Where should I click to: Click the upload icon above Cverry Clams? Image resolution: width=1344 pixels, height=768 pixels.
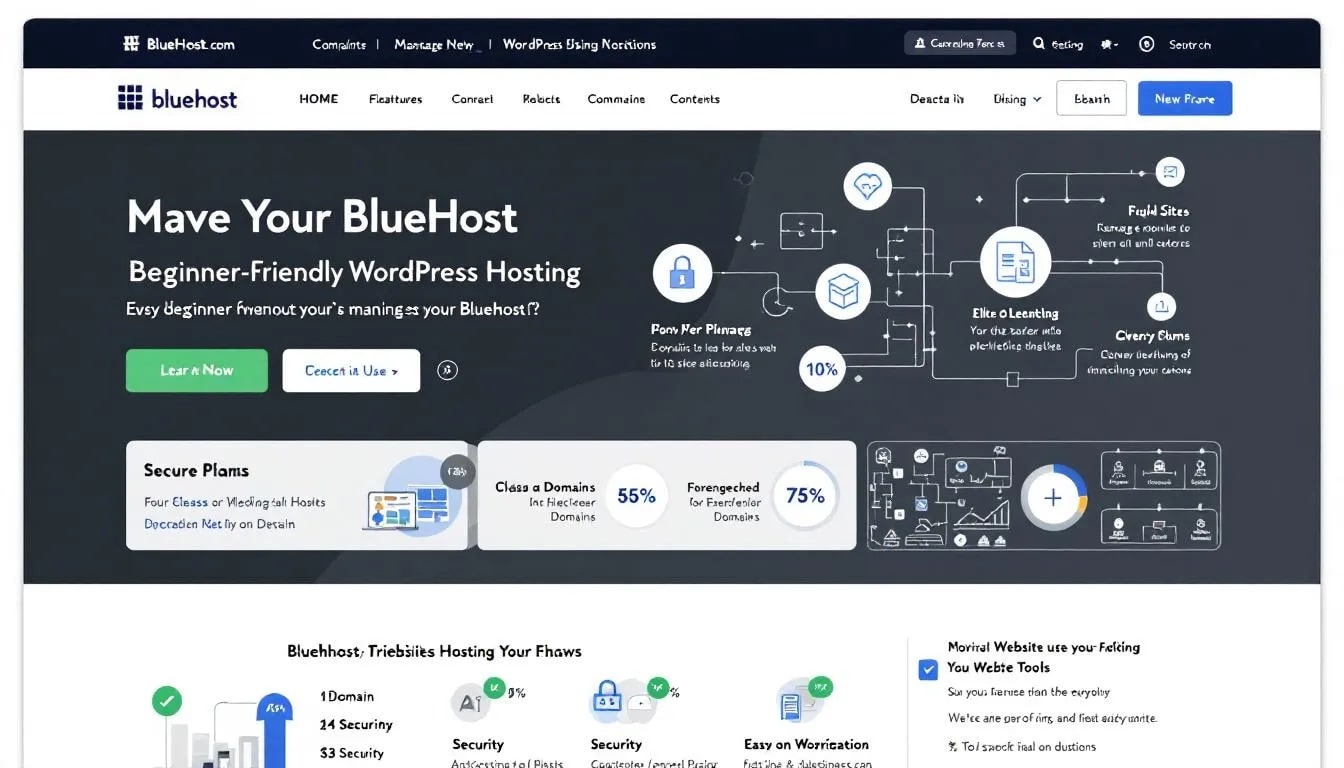[x=1161, y=306]
